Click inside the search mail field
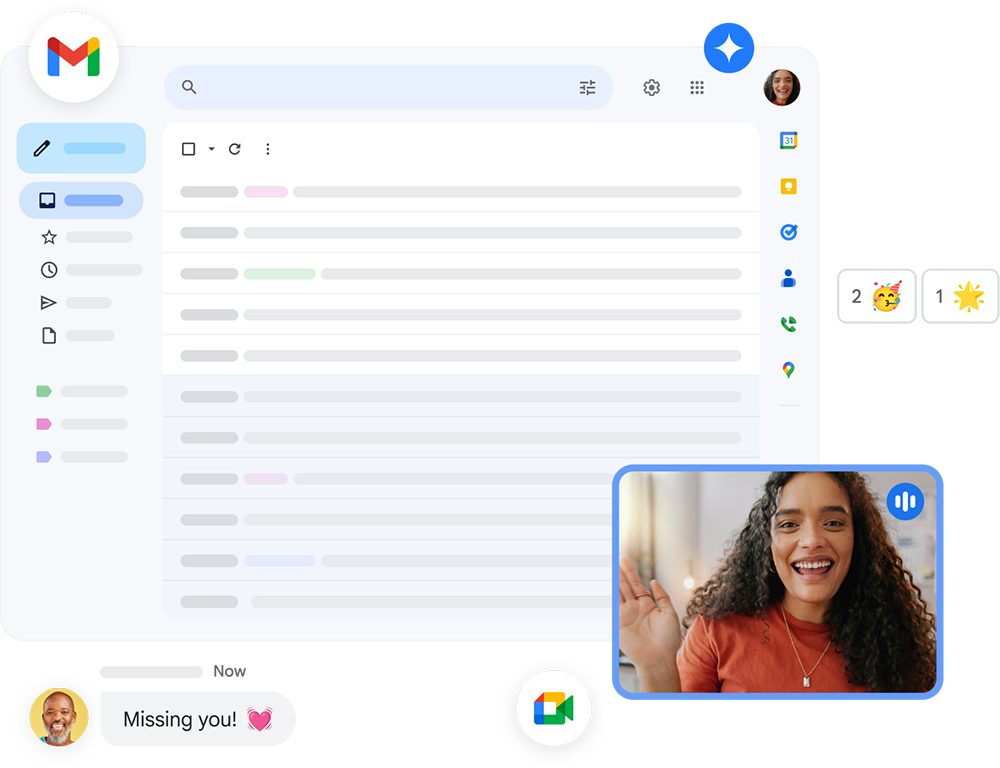Image resolution: width=1000 pixels, height=768 pixels. [380, 88]
